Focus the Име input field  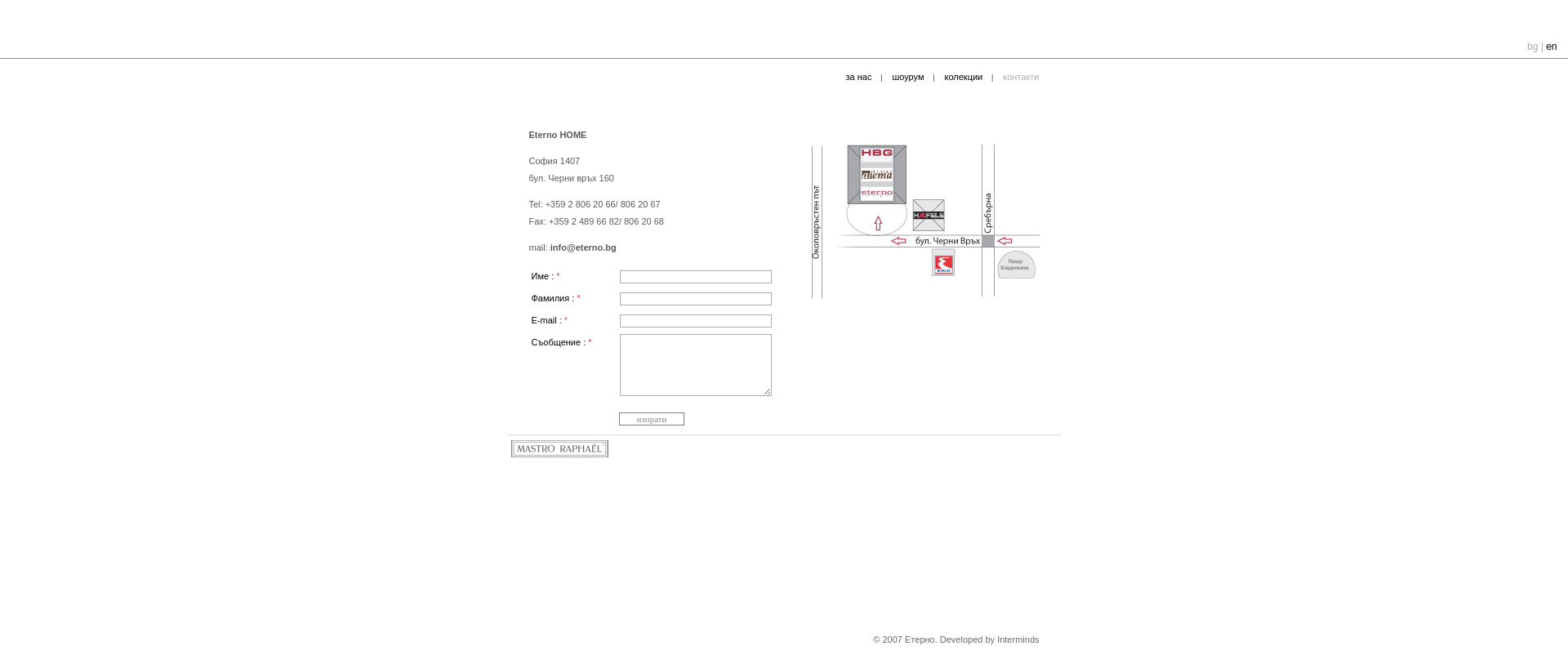695,277
